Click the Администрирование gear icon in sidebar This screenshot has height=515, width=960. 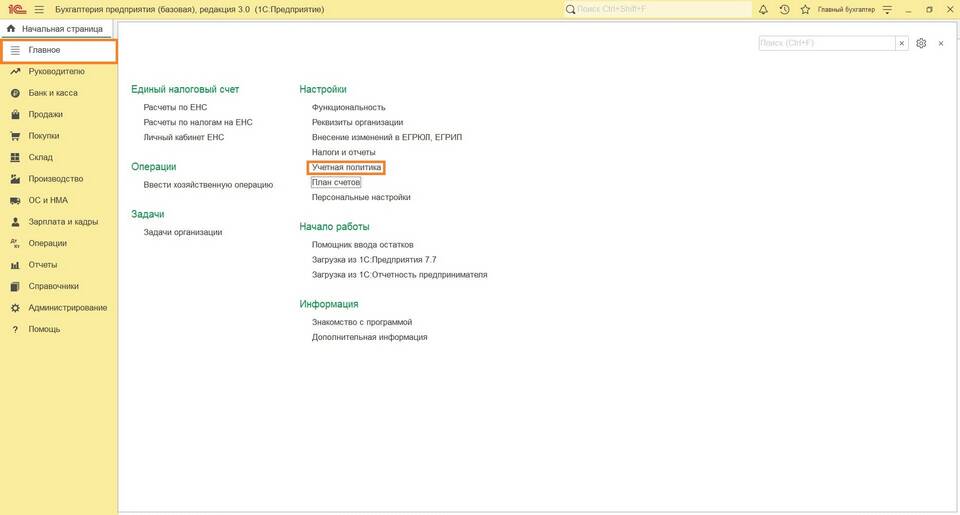click(x=15, y=308)
